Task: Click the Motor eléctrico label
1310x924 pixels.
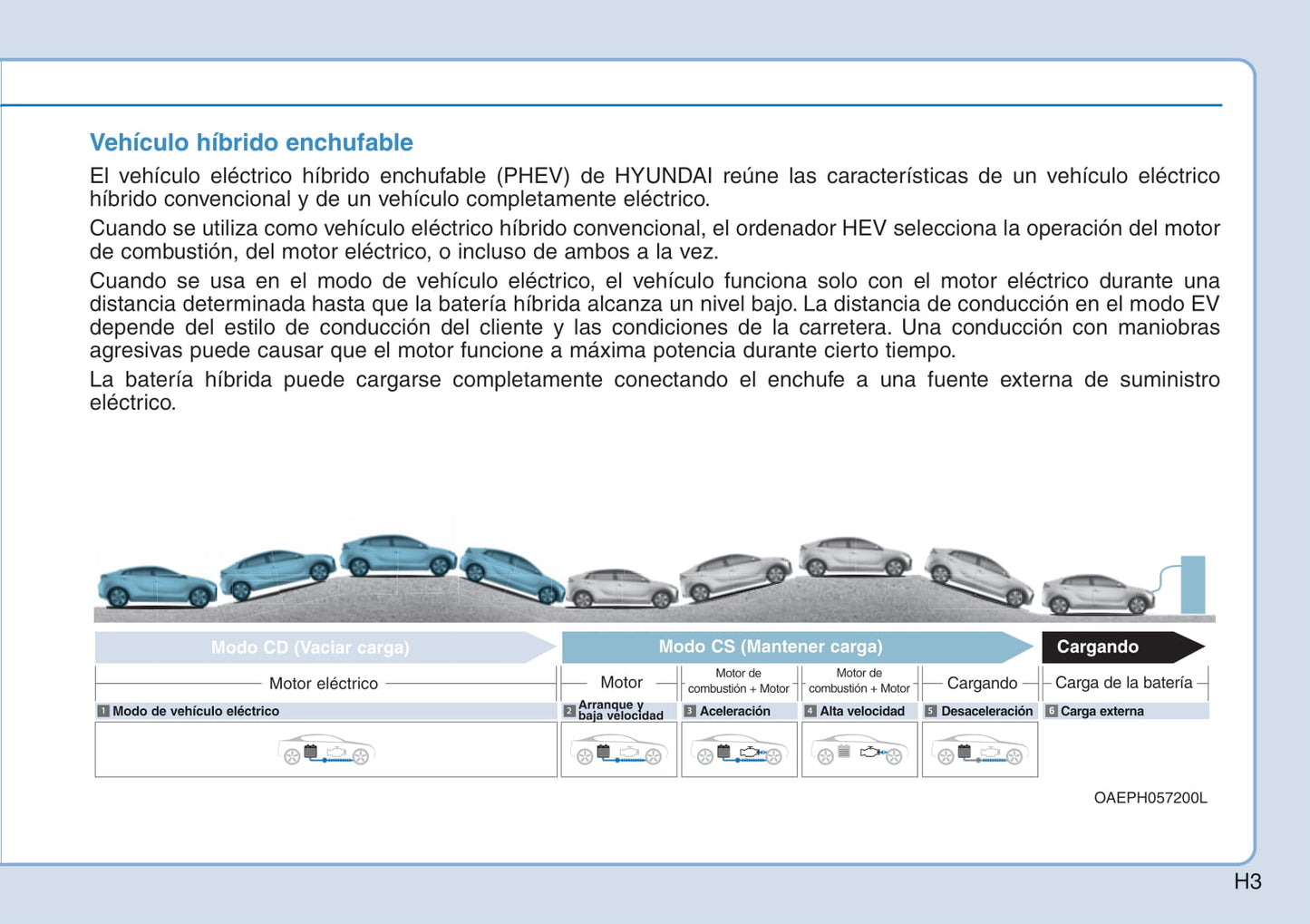Action: tap(324, 684)
